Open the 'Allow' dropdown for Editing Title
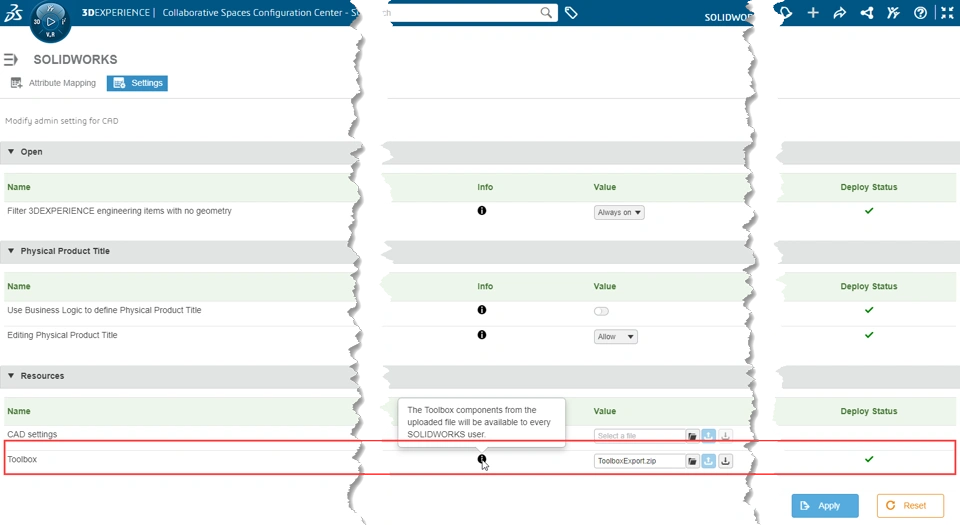This screenshot has height=525, width=960. tap(616, 337)
